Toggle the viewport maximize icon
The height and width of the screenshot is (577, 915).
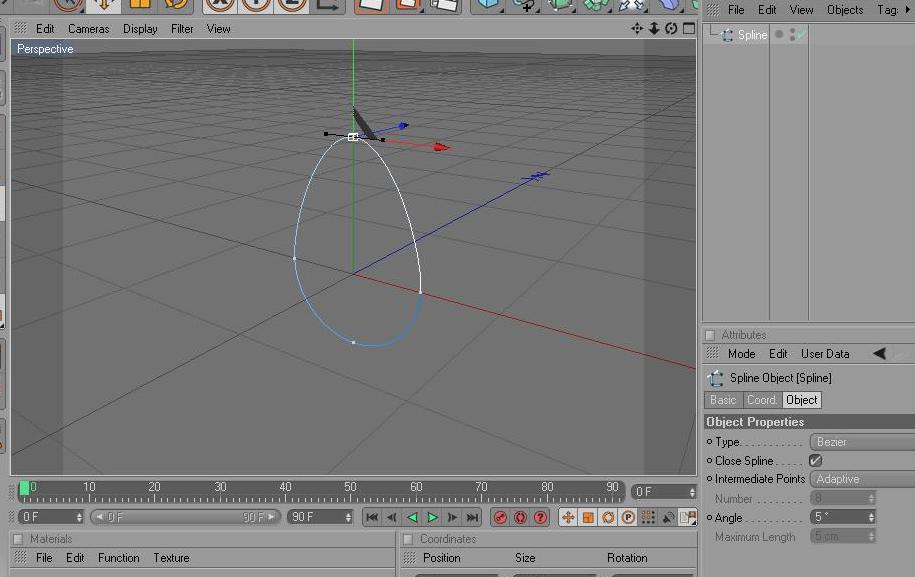click(x=689, y=29)
